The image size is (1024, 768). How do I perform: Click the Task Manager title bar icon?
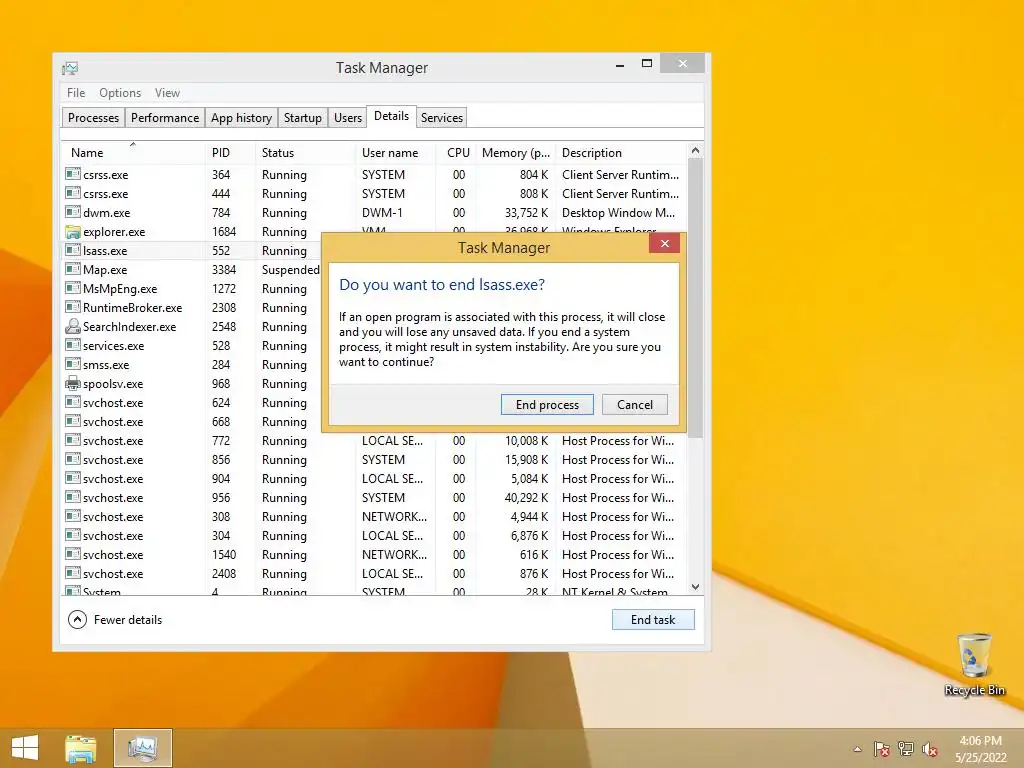click(x=70, y=68)
